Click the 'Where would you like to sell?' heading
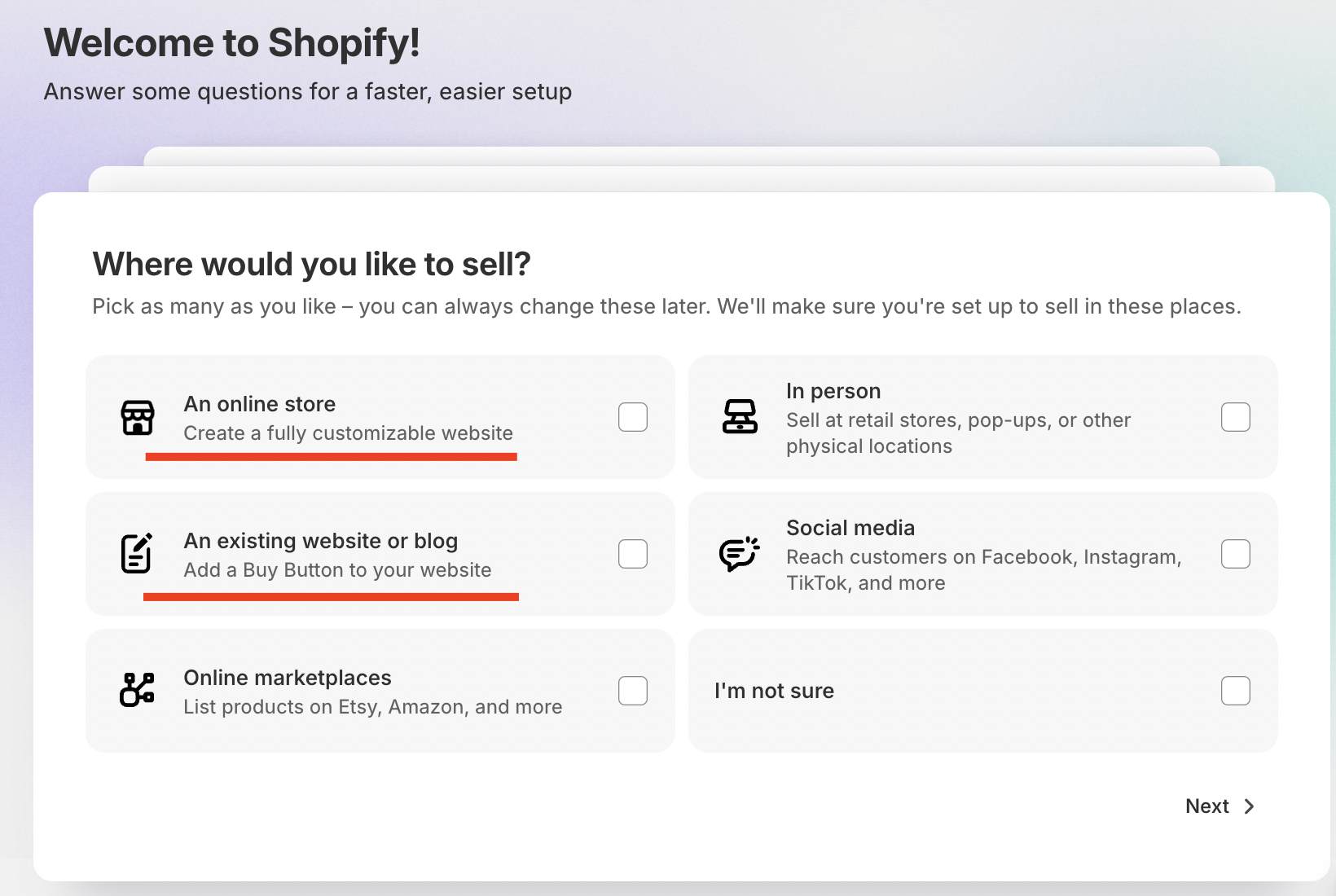 [x=312, y=264]
